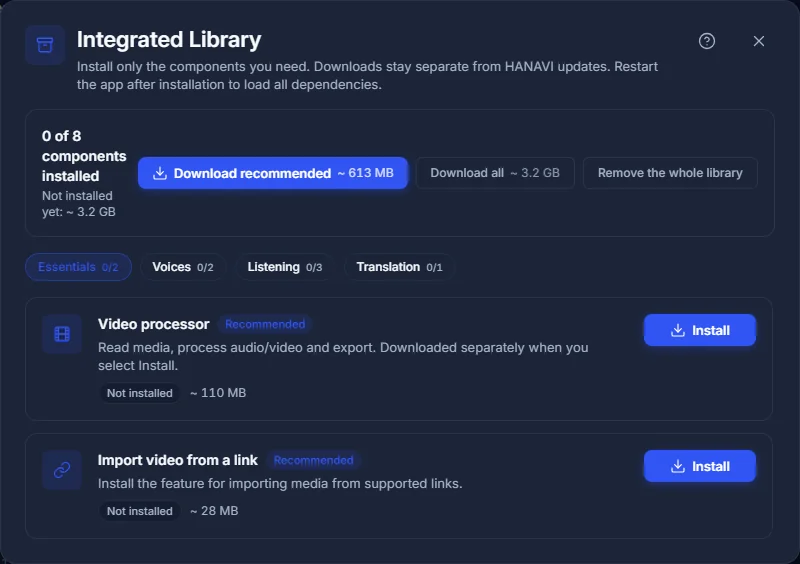
Task: Click the 'Install only the components you need' description
Action: click(x=367, y=76)
